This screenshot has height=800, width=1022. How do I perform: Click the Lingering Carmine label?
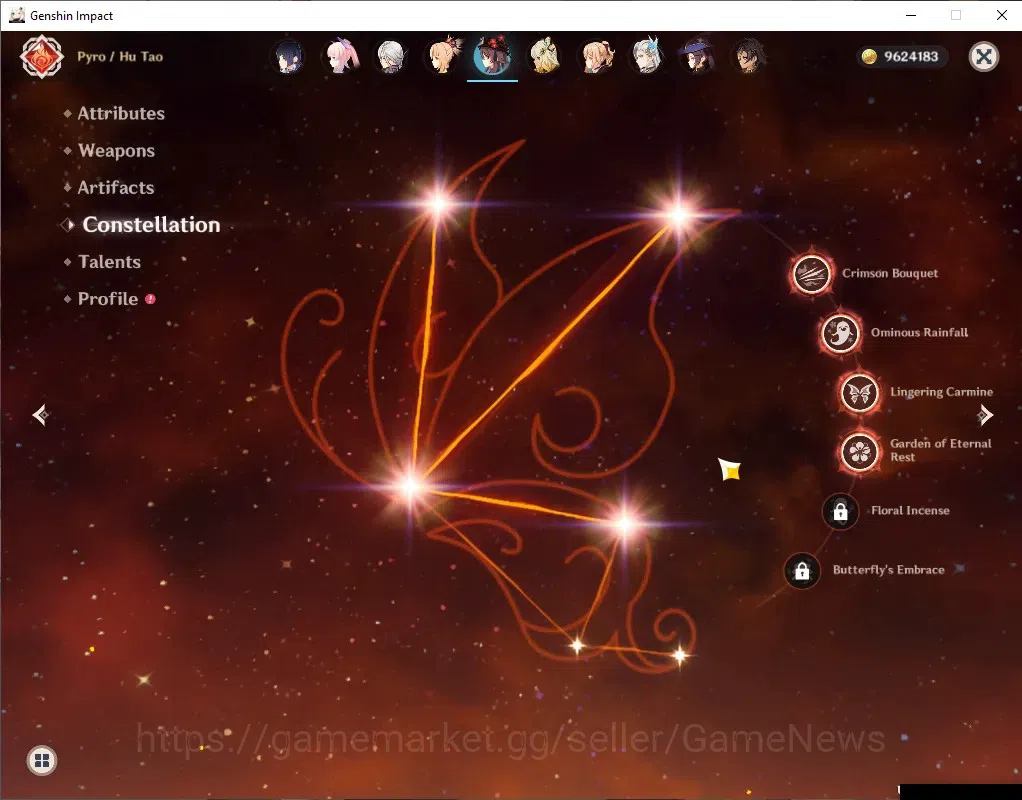pyautogui.click(x=942, y=392)
